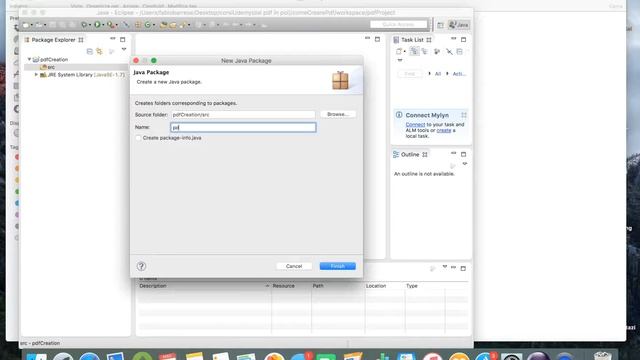
Task: Maximize the Outline panel
Action: tap(463, 154)
